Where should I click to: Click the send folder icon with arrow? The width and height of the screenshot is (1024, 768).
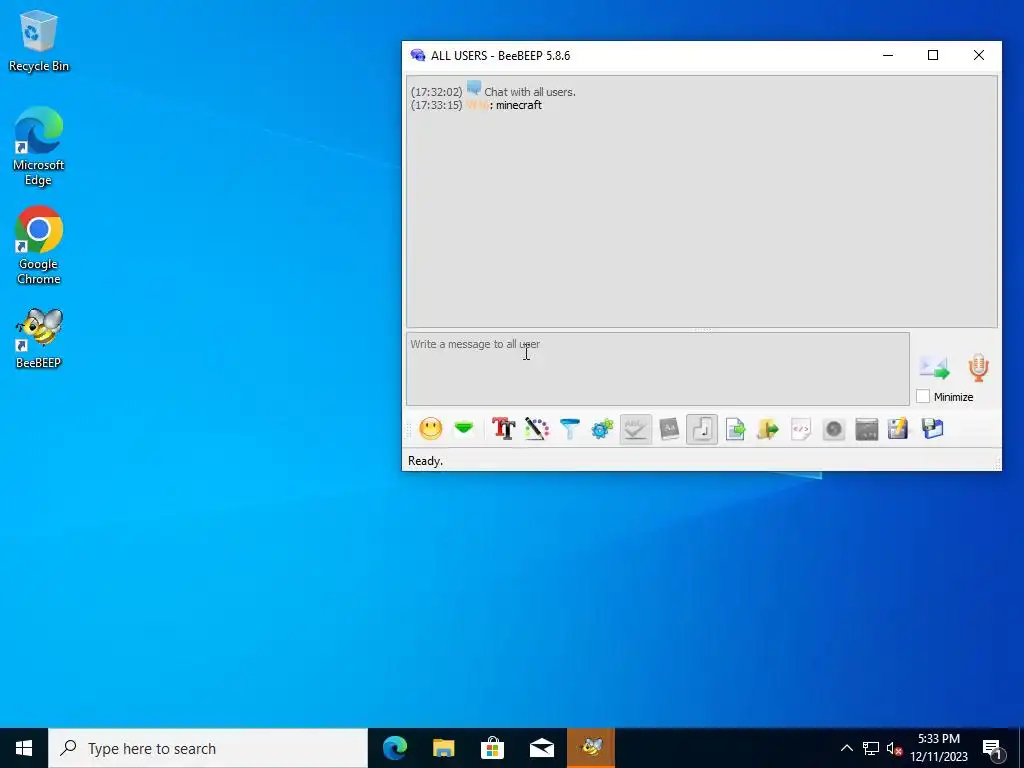[768, 429]
